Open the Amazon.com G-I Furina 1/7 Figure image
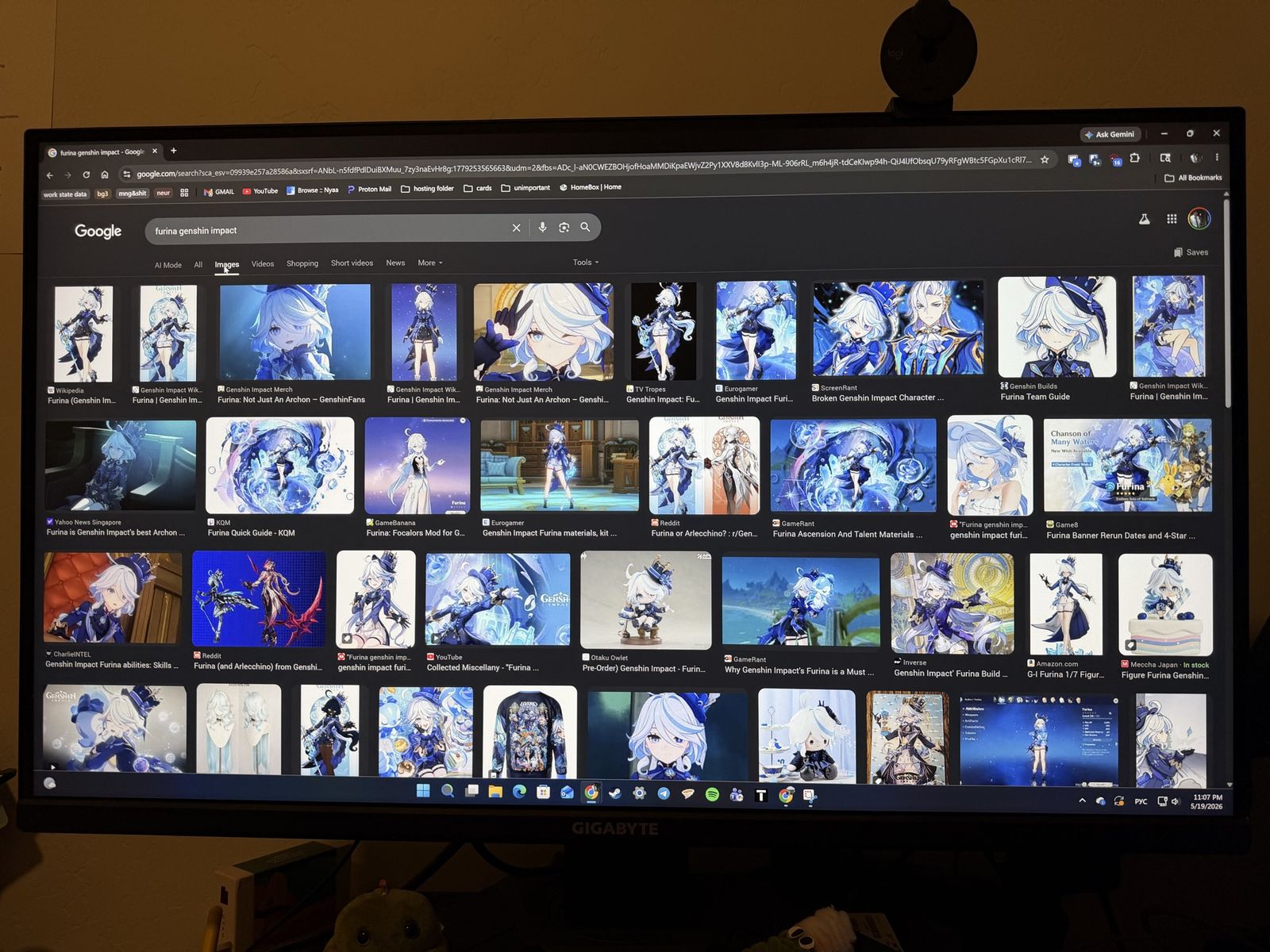Screen dimensions: 1270x952 coord(1065,604)
